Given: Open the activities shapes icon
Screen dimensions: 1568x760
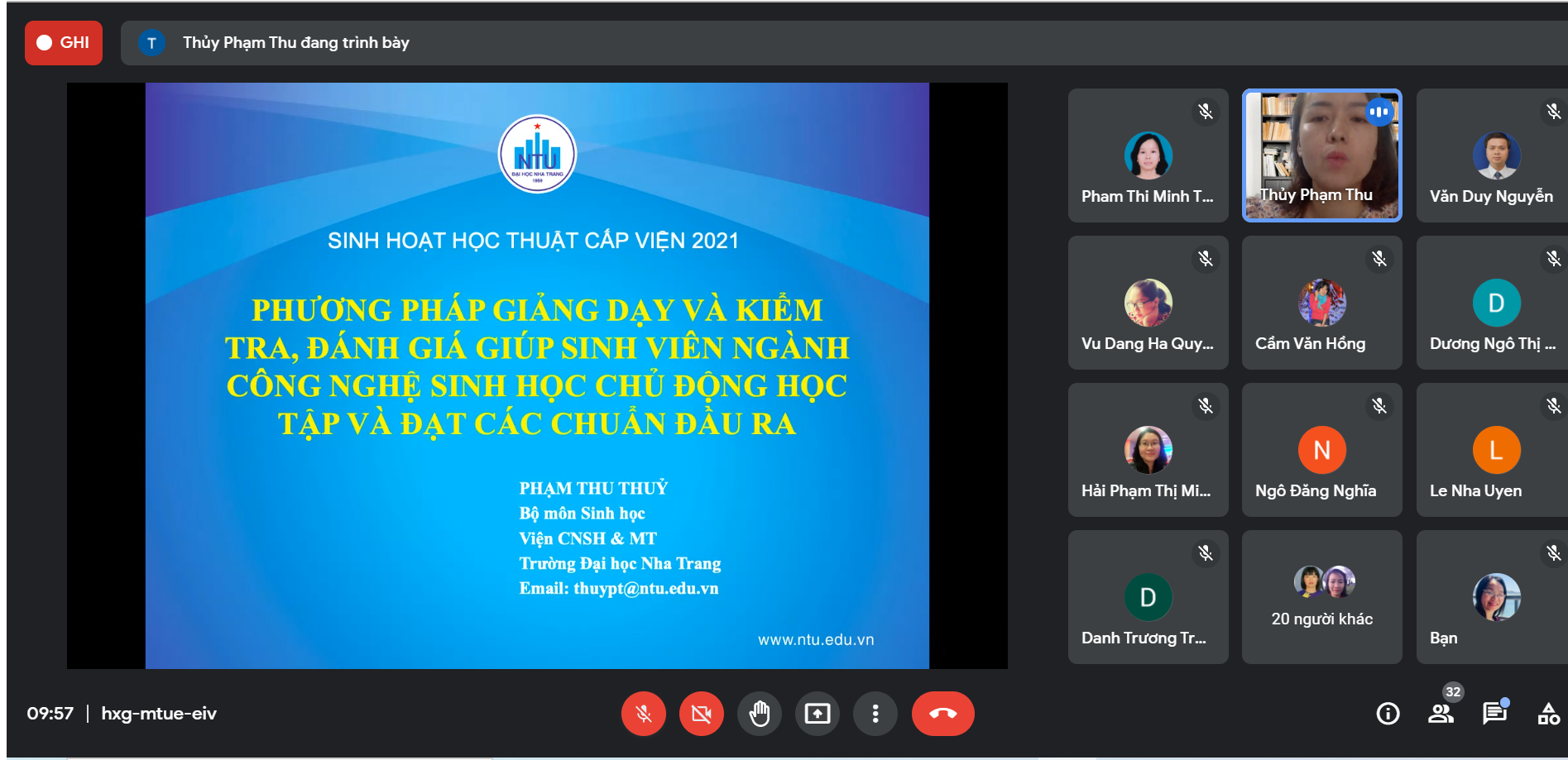Looking at the screenshot, I should tap(1548, 713).
